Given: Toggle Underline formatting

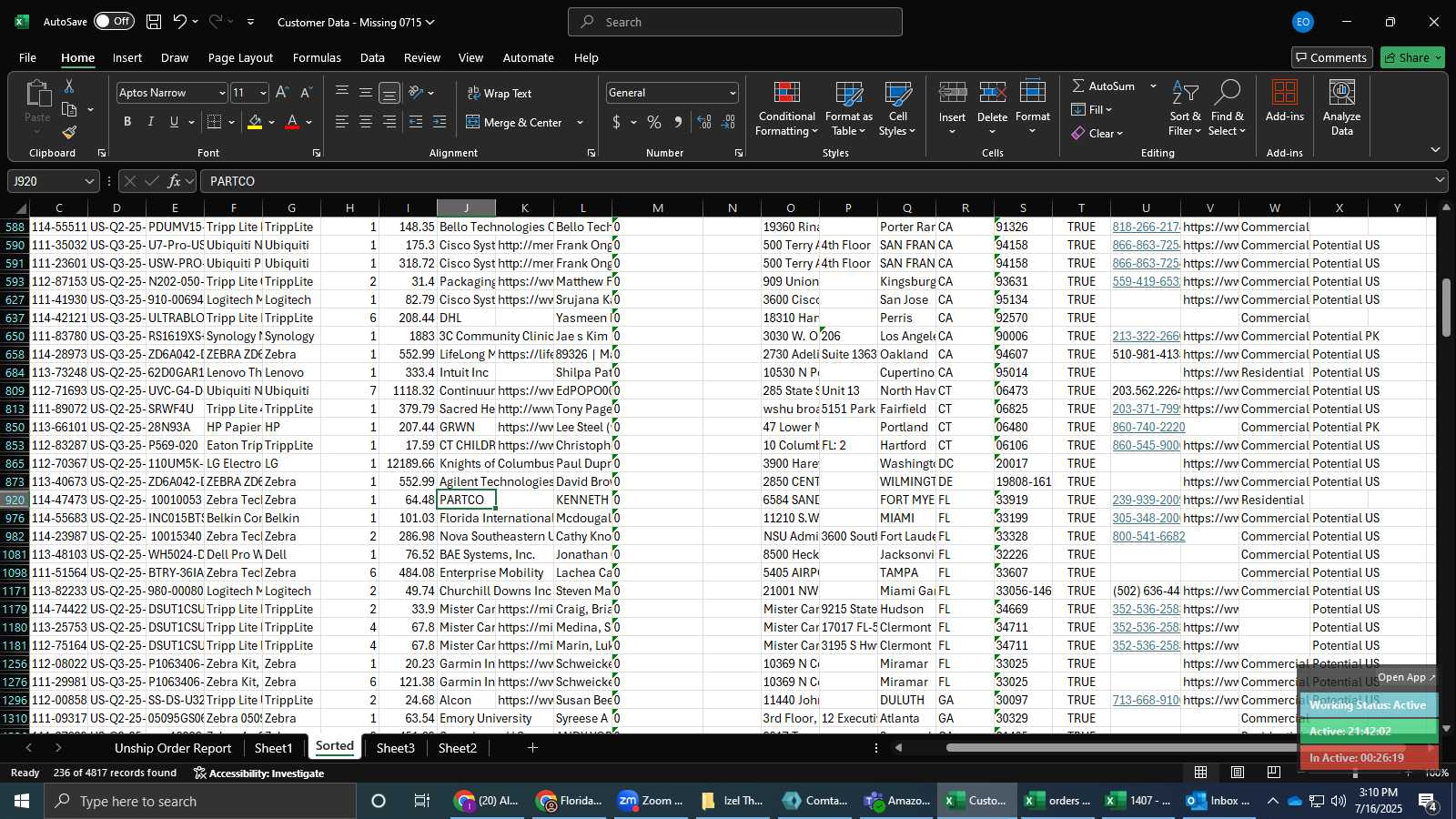Looking at the screenshot, I should pos(174,122).
